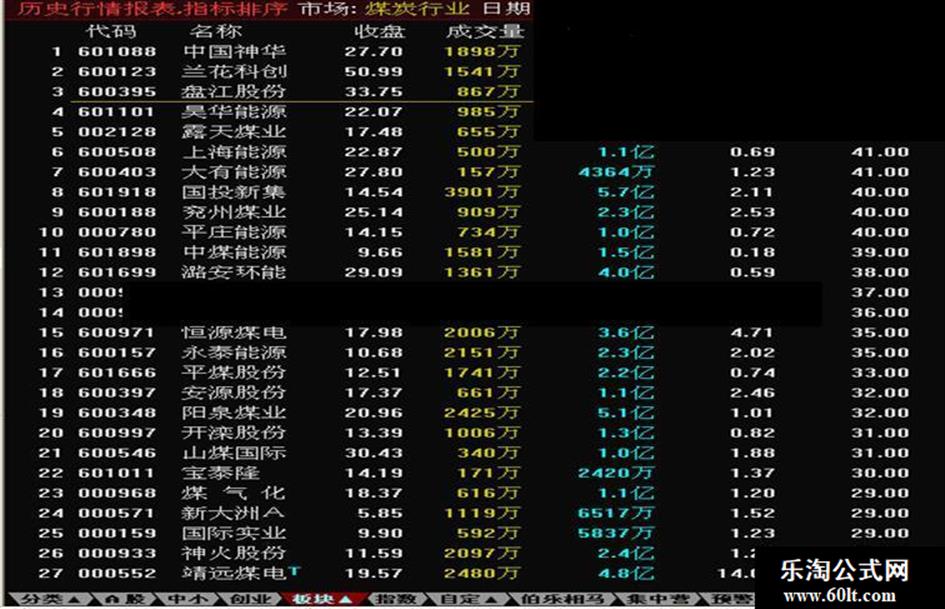Image resolution: width=945 pixels, height=609 pixels.
Task: Click stock code 000552
Action: click(x=117, y=573)
